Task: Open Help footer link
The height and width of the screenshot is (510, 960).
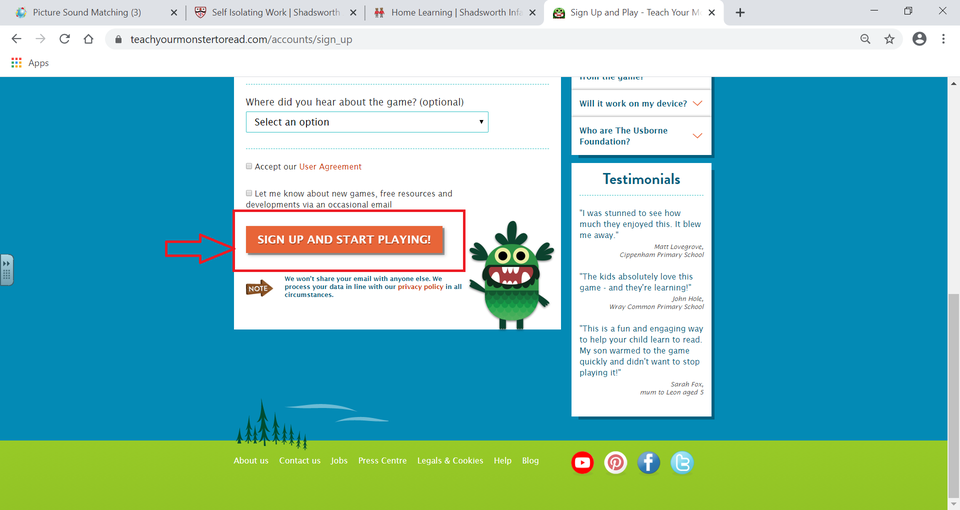Action: pyautogui.click(x=503, y=460)
